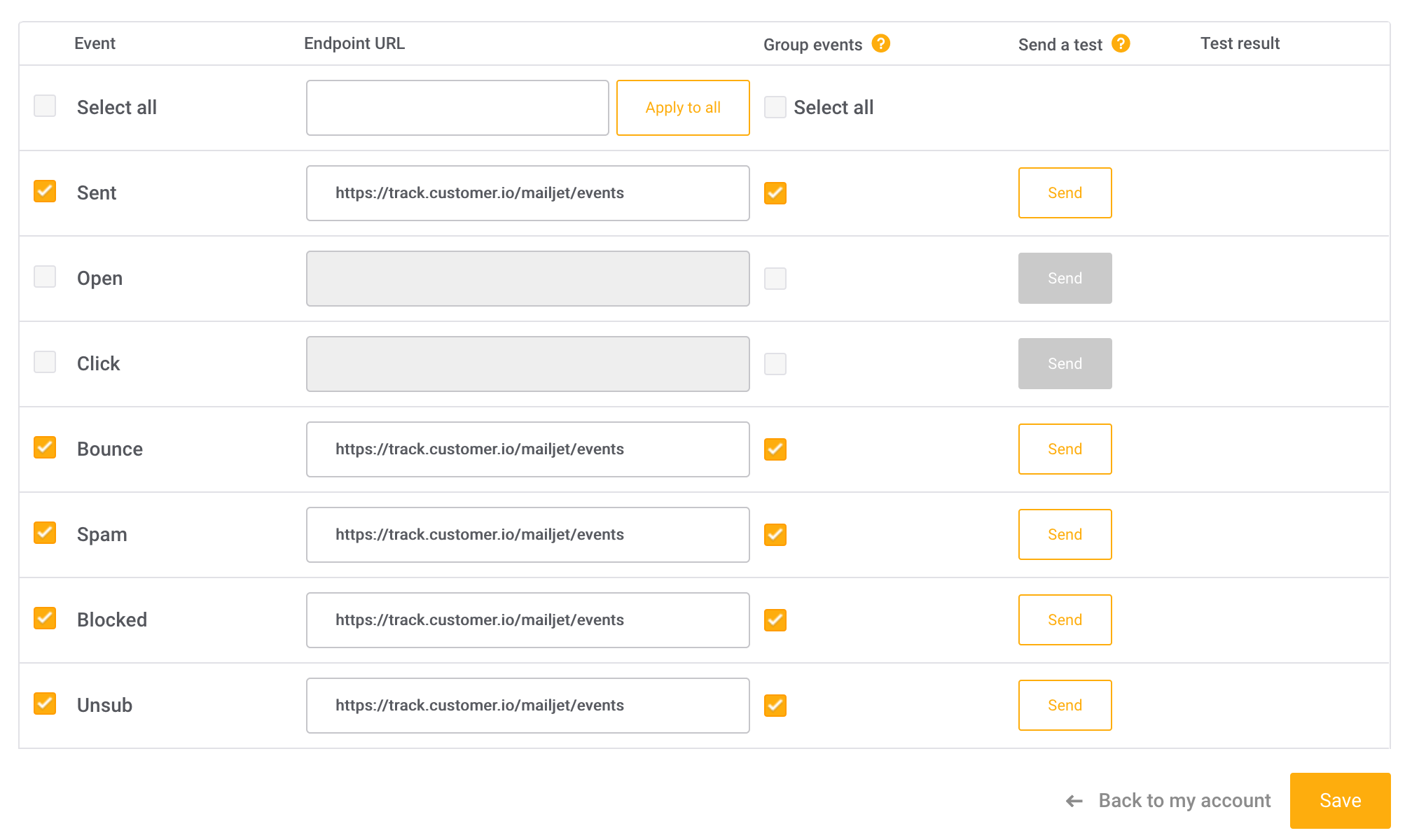Click the disabled Send button for Open
This screenshot has height=840, width=1419.
[1065, 279]
